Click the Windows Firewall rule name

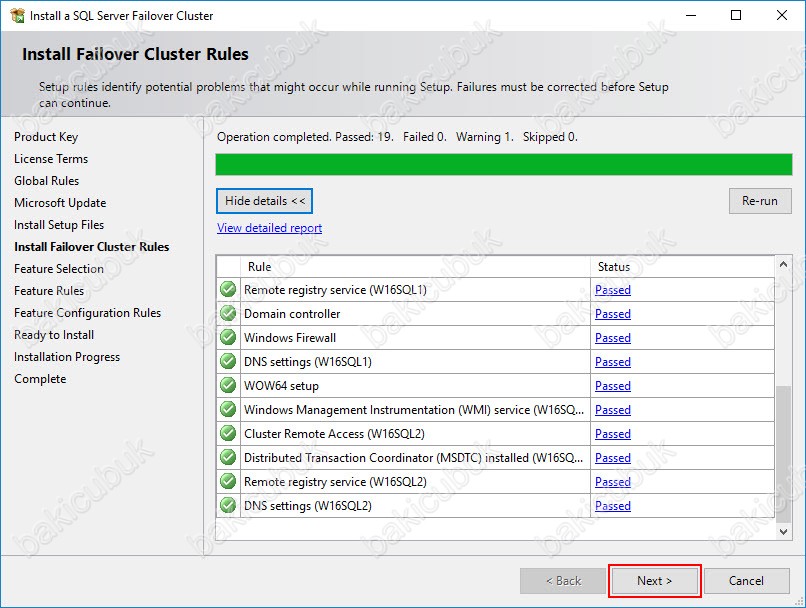(x=290, y=338)
